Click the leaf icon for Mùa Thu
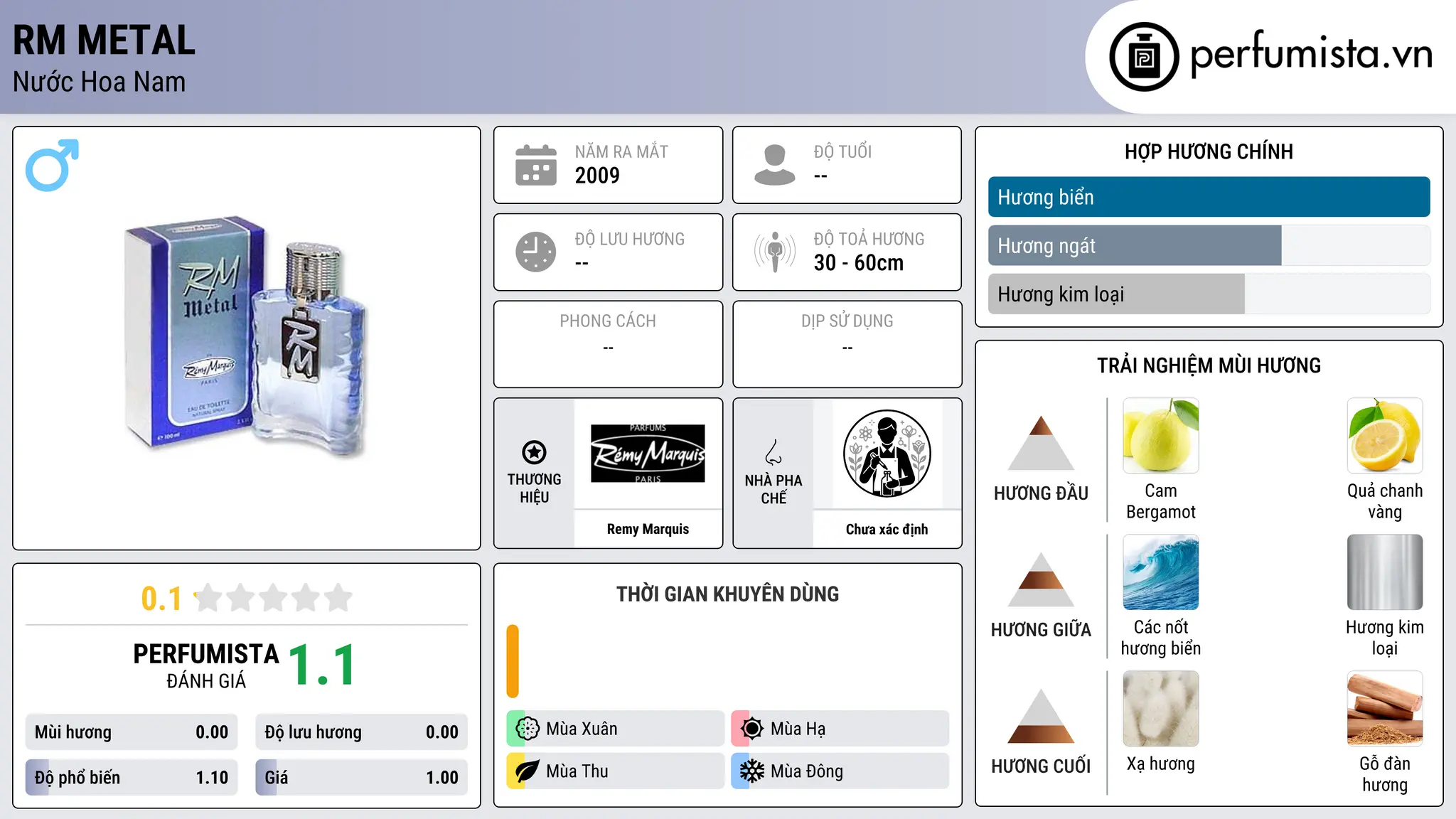Screen dimensions: 1456x819 point(528,771)
